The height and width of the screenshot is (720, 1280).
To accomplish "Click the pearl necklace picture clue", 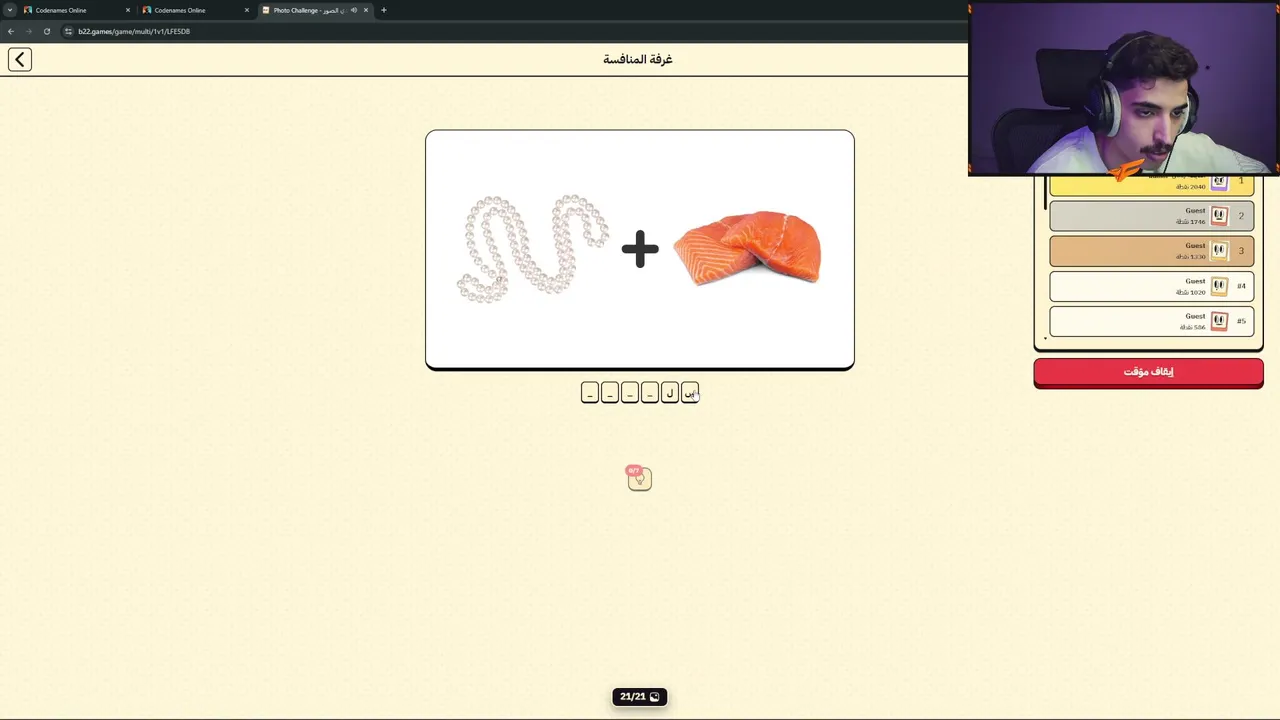I will pyautogui.click(x=532, y=248).
